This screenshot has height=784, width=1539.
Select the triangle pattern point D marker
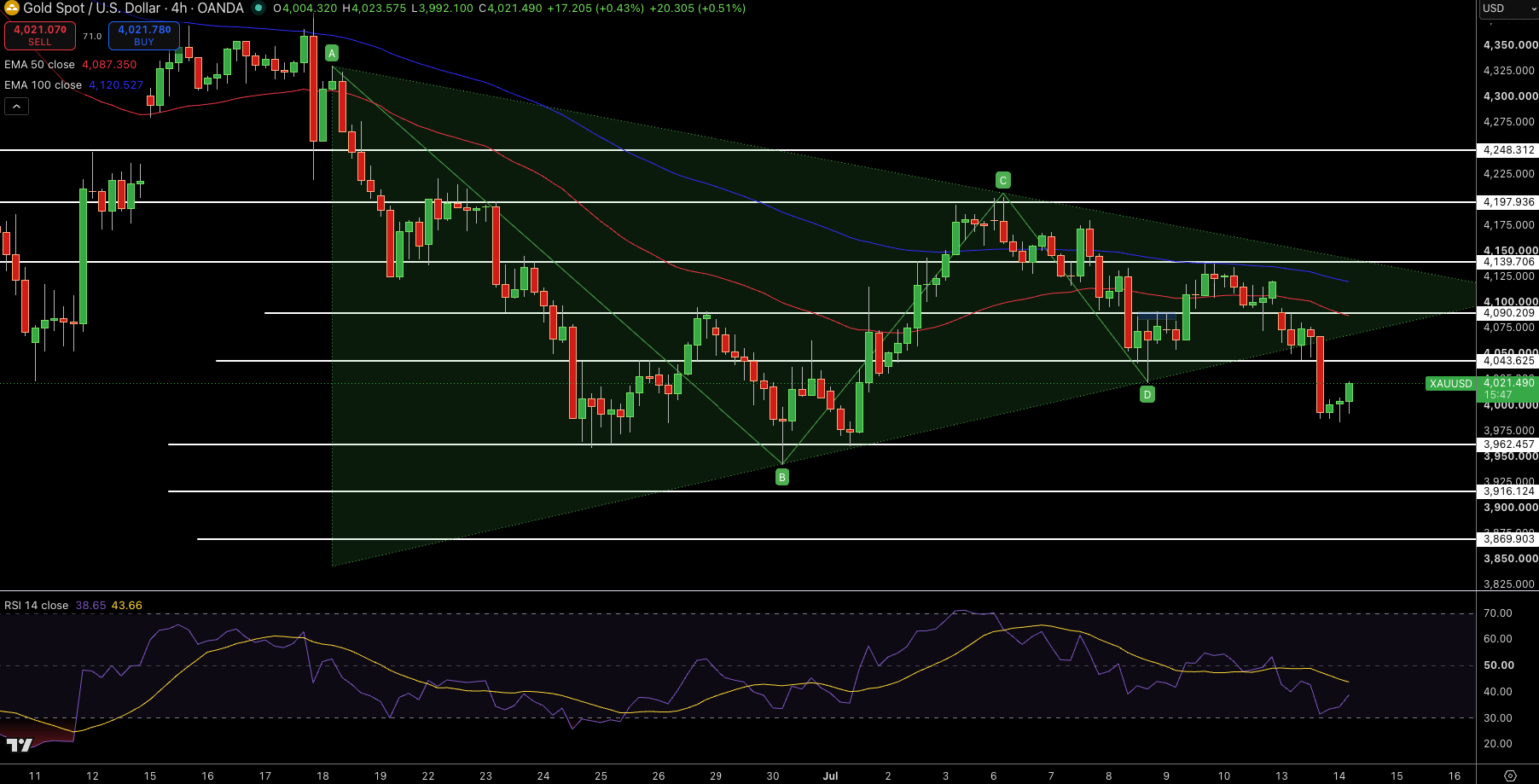(1147, 393)
